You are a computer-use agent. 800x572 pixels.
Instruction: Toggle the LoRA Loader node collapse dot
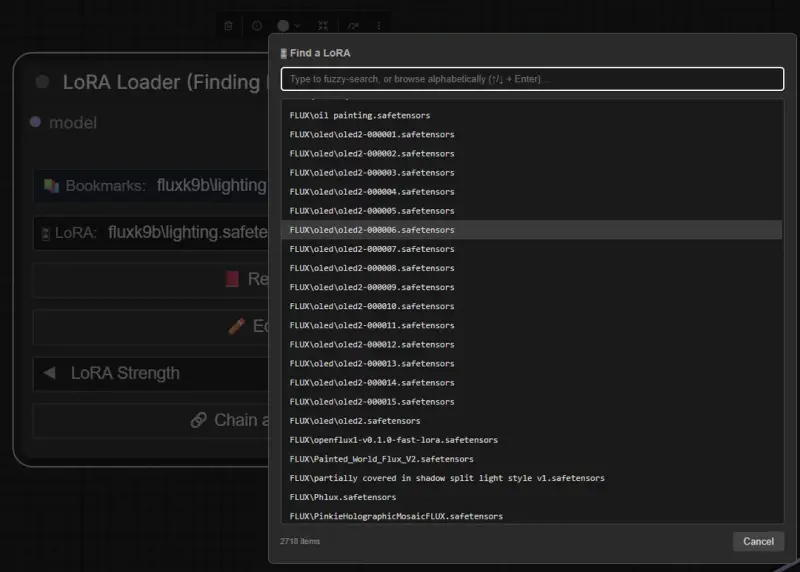42,82
